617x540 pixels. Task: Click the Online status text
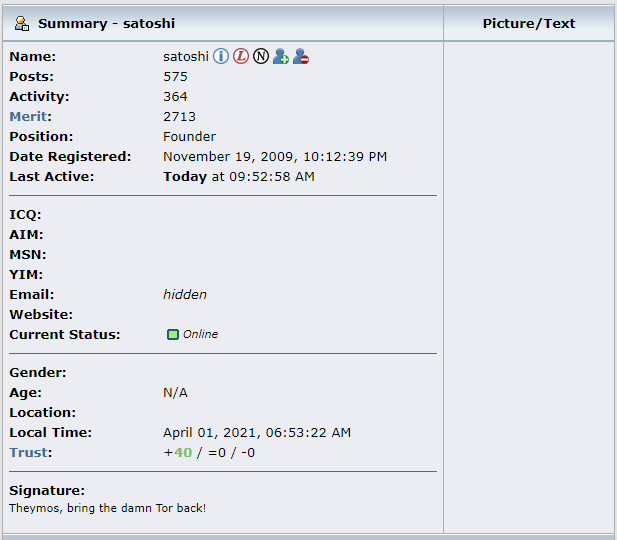tap(200, 334)
